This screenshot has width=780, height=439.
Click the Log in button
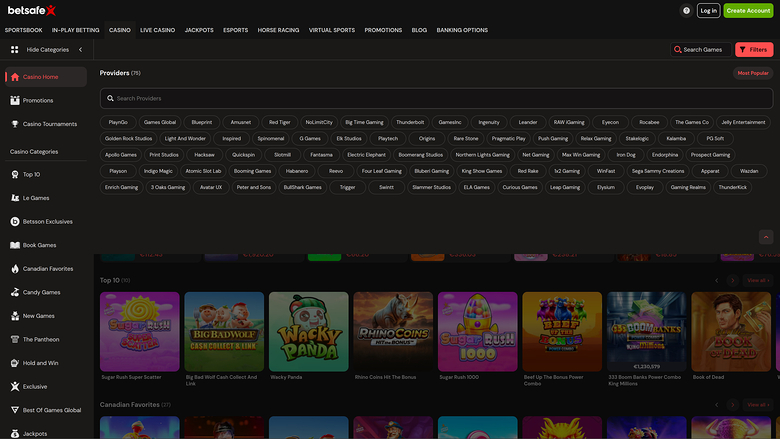tap(708, 10)
